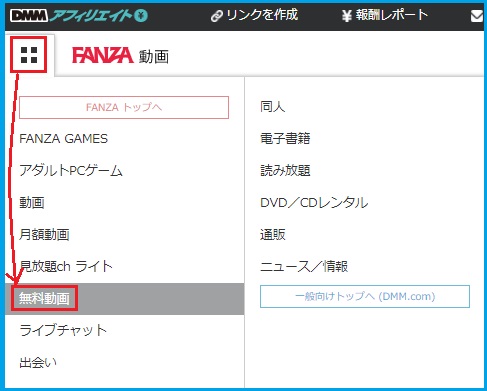Choose 月額動画 from the service list

[44, 234]
